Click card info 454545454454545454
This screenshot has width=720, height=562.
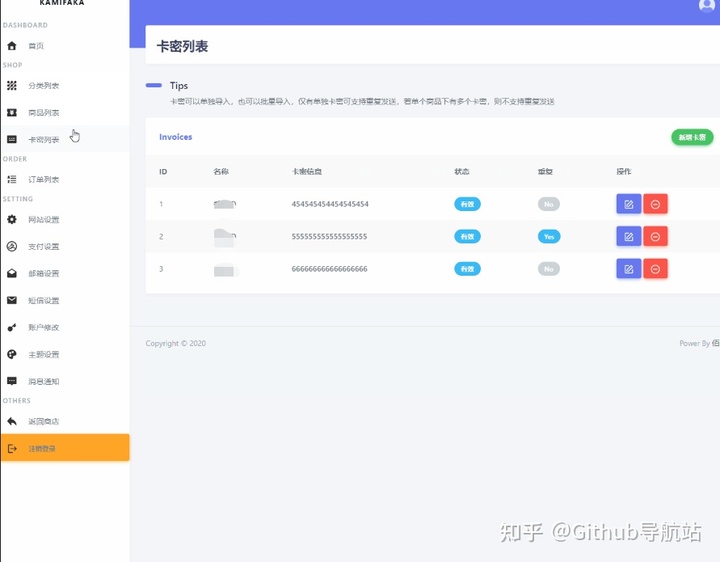pyautogui.click(x=330, y=204)
